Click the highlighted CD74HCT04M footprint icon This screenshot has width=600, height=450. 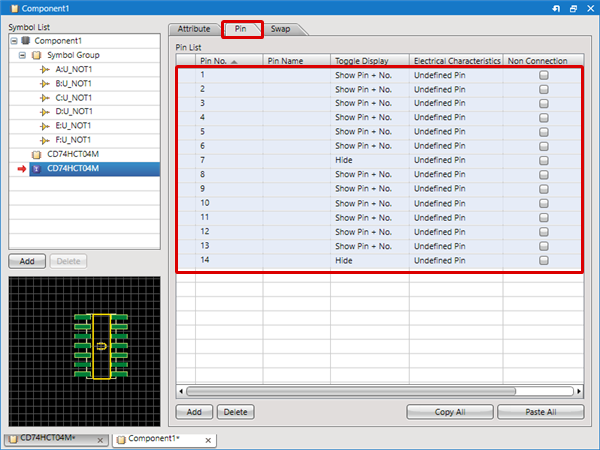point(36,169)
